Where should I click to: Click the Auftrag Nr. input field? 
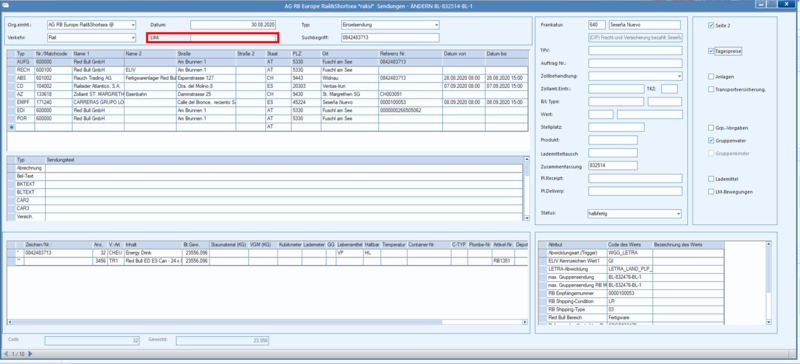click(x=635, y=63)
